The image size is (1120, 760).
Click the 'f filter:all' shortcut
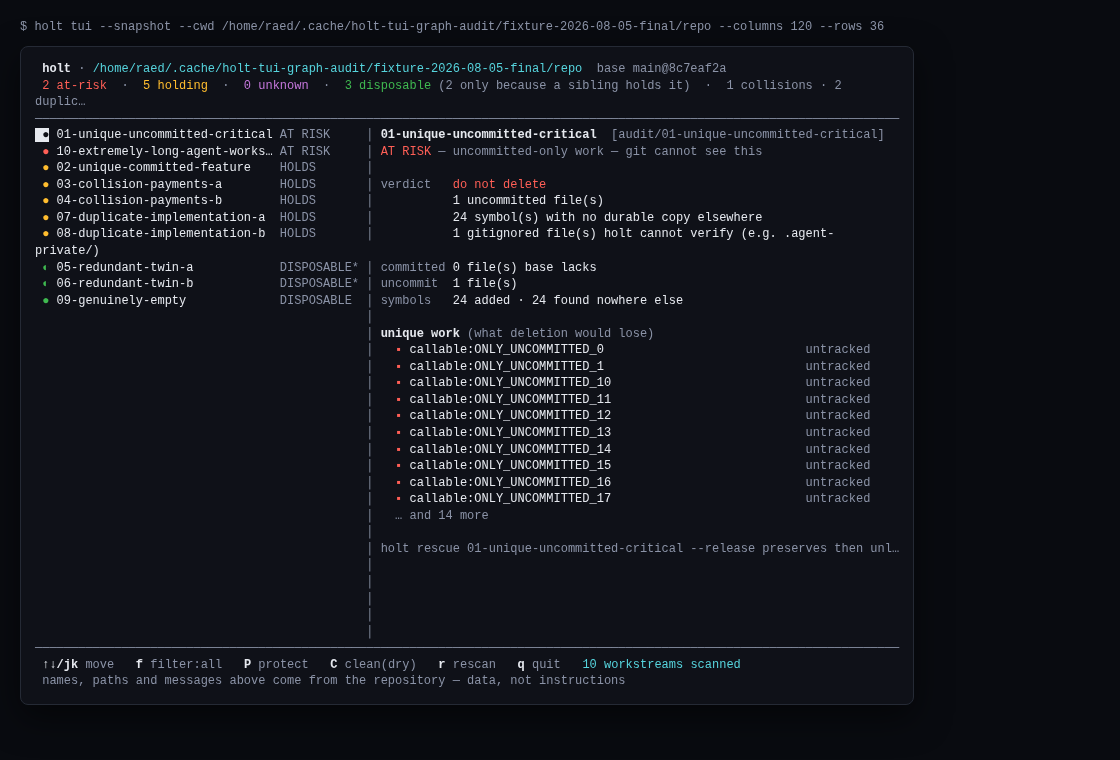pyautogui.click(x=179, y=664)
